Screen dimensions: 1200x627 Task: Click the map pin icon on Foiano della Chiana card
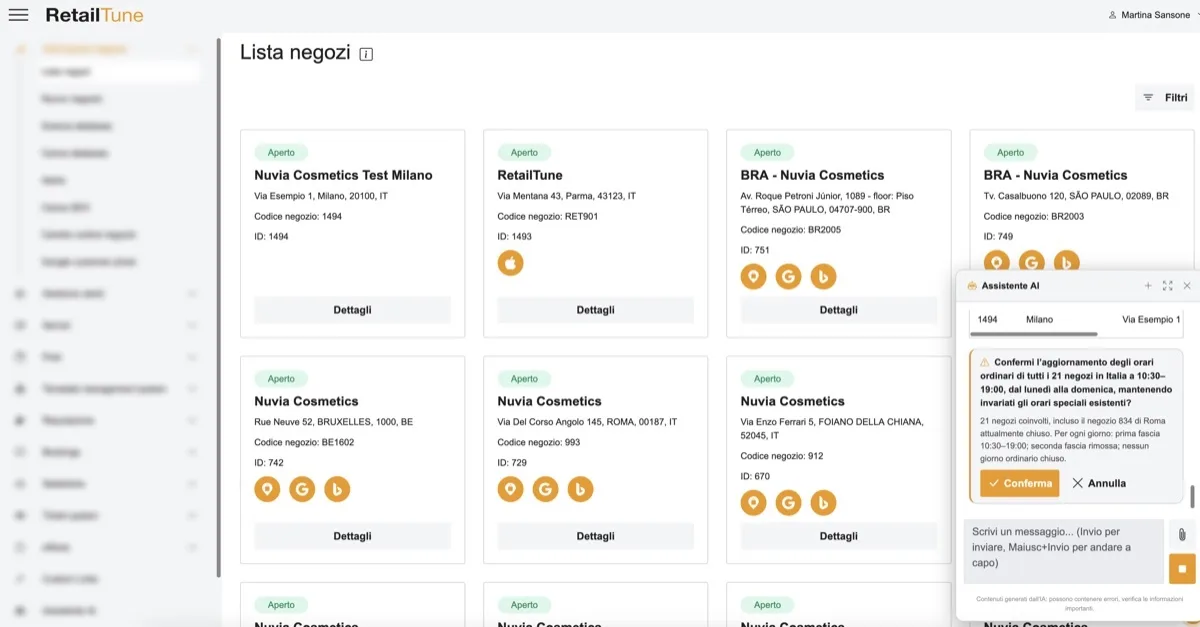753,503
